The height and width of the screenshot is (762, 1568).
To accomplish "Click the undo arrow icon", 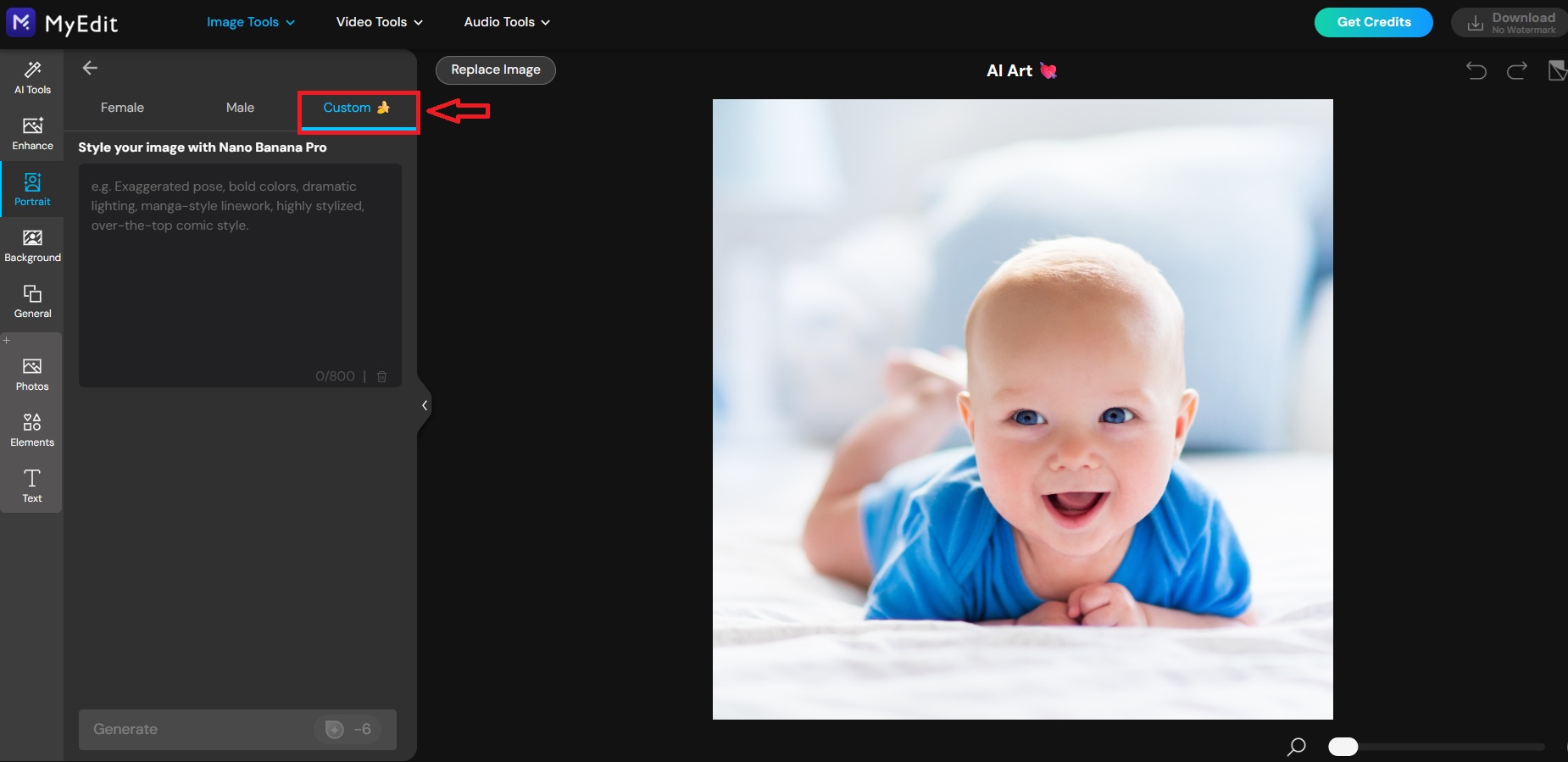I will point(1476,70).
